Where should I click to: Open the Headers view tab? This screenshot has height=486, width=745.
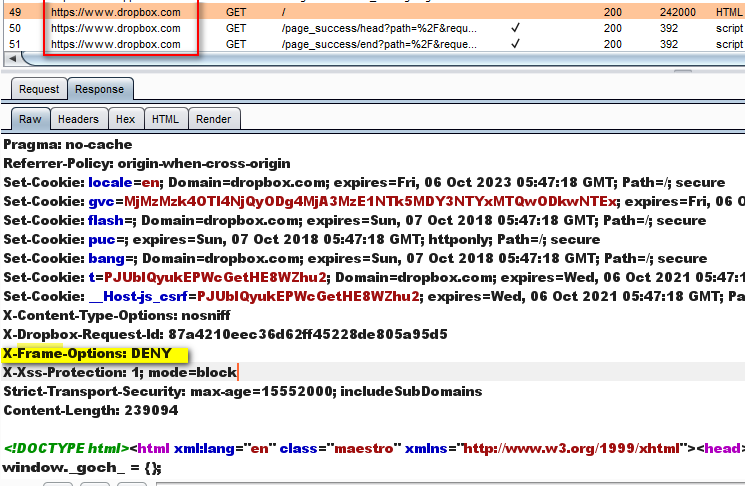pos(78,119)
